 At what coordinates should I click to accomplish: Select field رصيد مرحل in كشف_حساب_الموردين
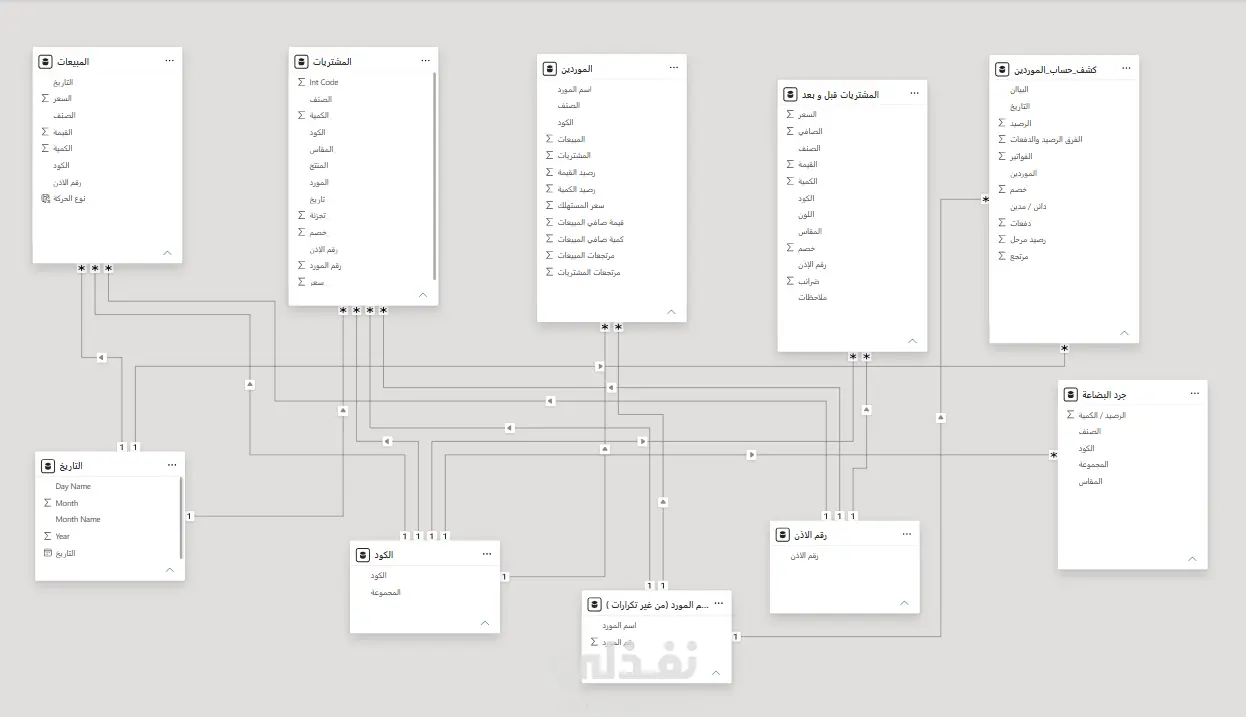[x=1028, y=240]
